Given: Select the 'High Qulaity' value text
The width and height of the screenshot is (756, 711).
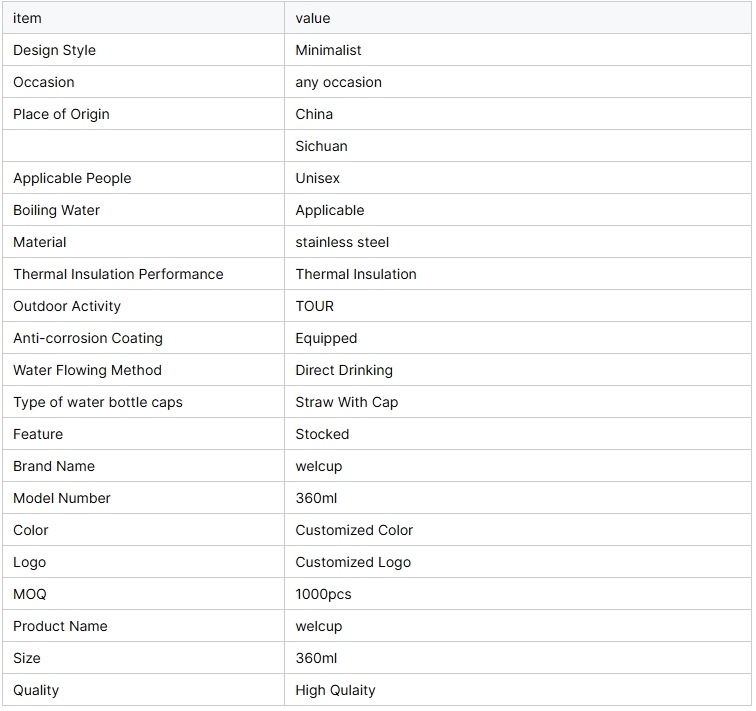Looking at the screenshot, I should [x=335, y=690].
